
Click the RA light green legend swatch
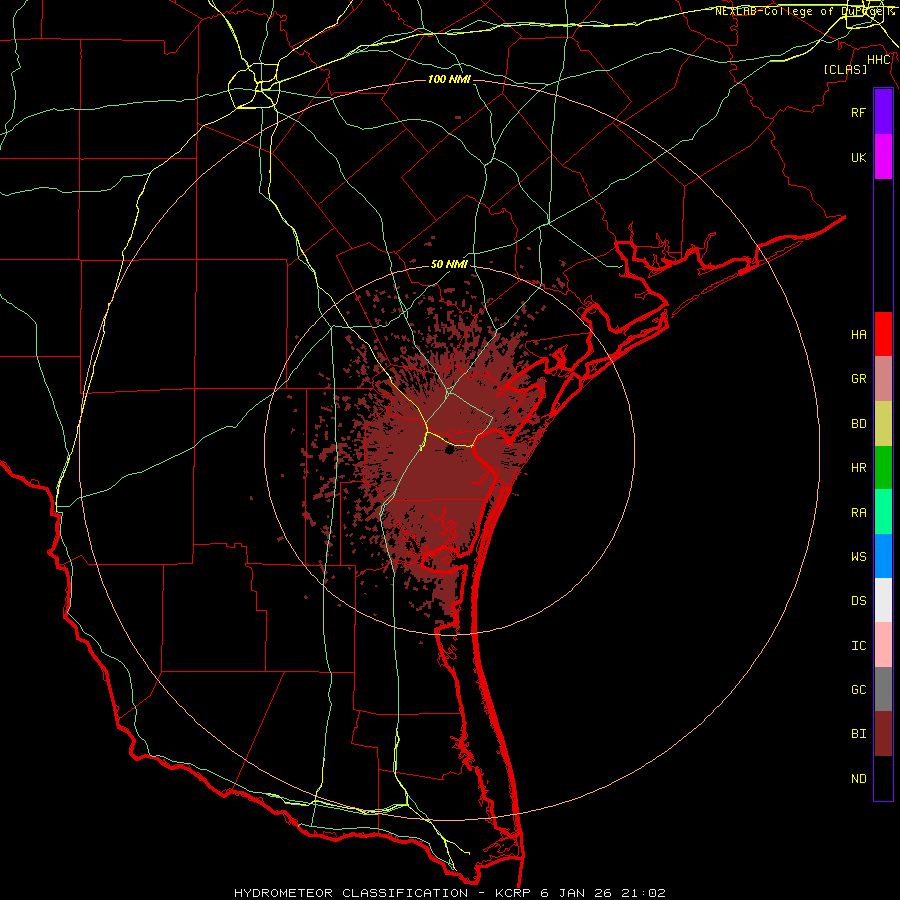pos(883,512)
